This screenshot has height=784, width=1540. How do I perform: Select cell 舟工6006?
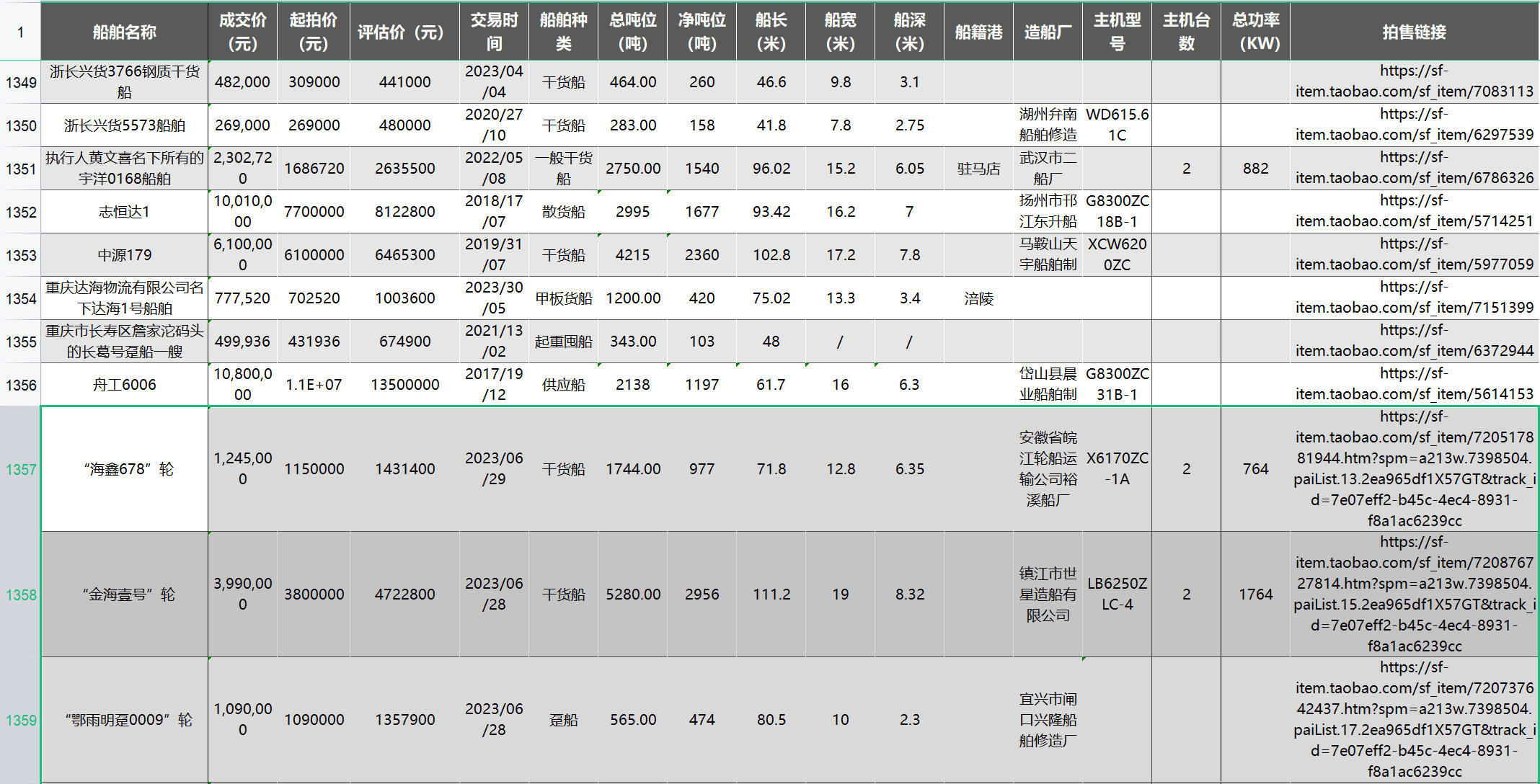pos(125,385)
